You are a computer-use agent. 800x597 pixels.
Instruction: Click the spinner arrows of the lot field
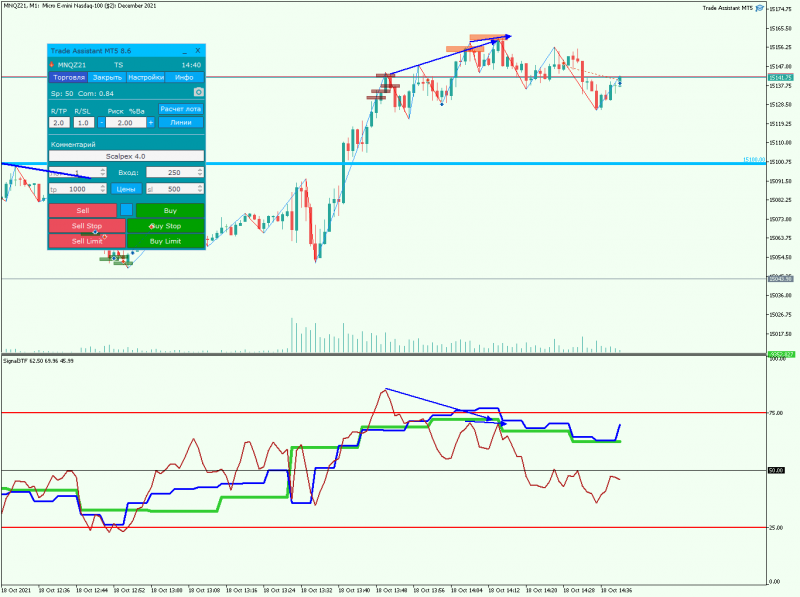(x=103, y=172)
